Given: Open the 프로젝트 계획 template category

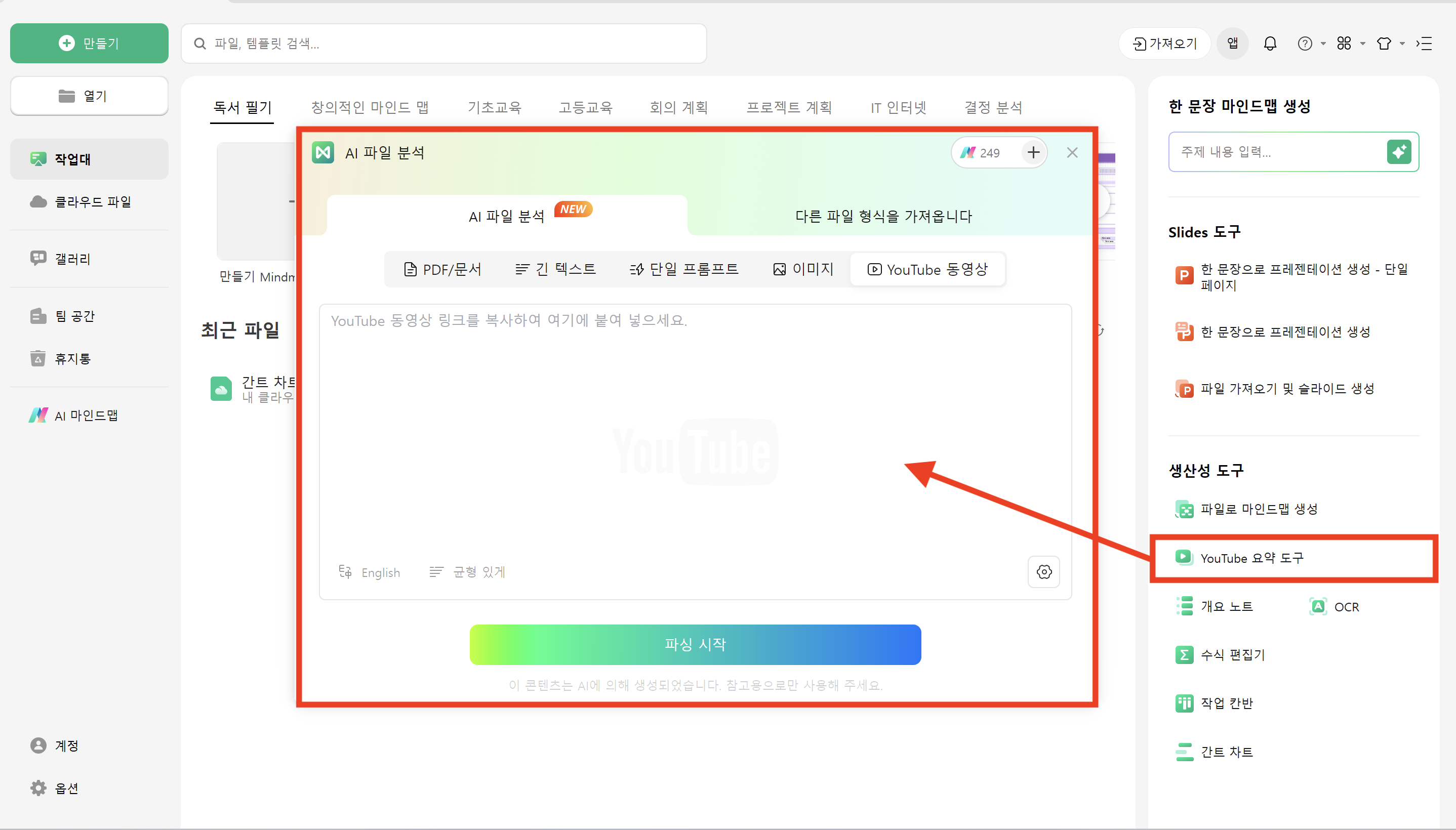Looking at the screenshot, I should [x=789, y=107].
